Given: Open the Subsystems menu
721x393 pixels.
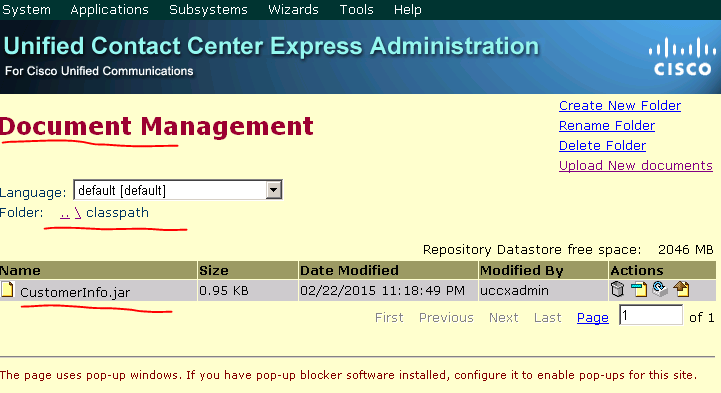Looking at the screenshot, I should point(208,10).
